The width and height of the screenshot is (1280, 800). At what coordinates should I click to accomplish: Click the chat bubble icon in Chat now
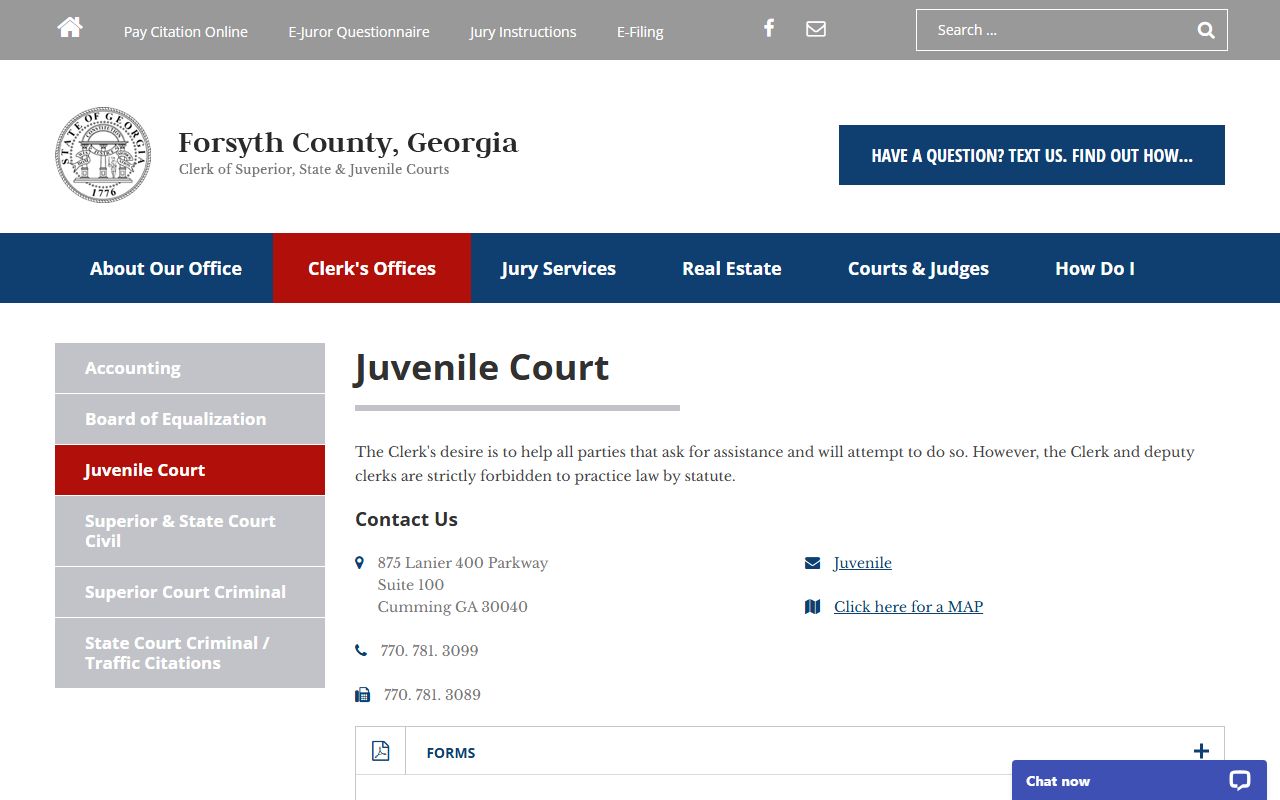click(1240, 781)
